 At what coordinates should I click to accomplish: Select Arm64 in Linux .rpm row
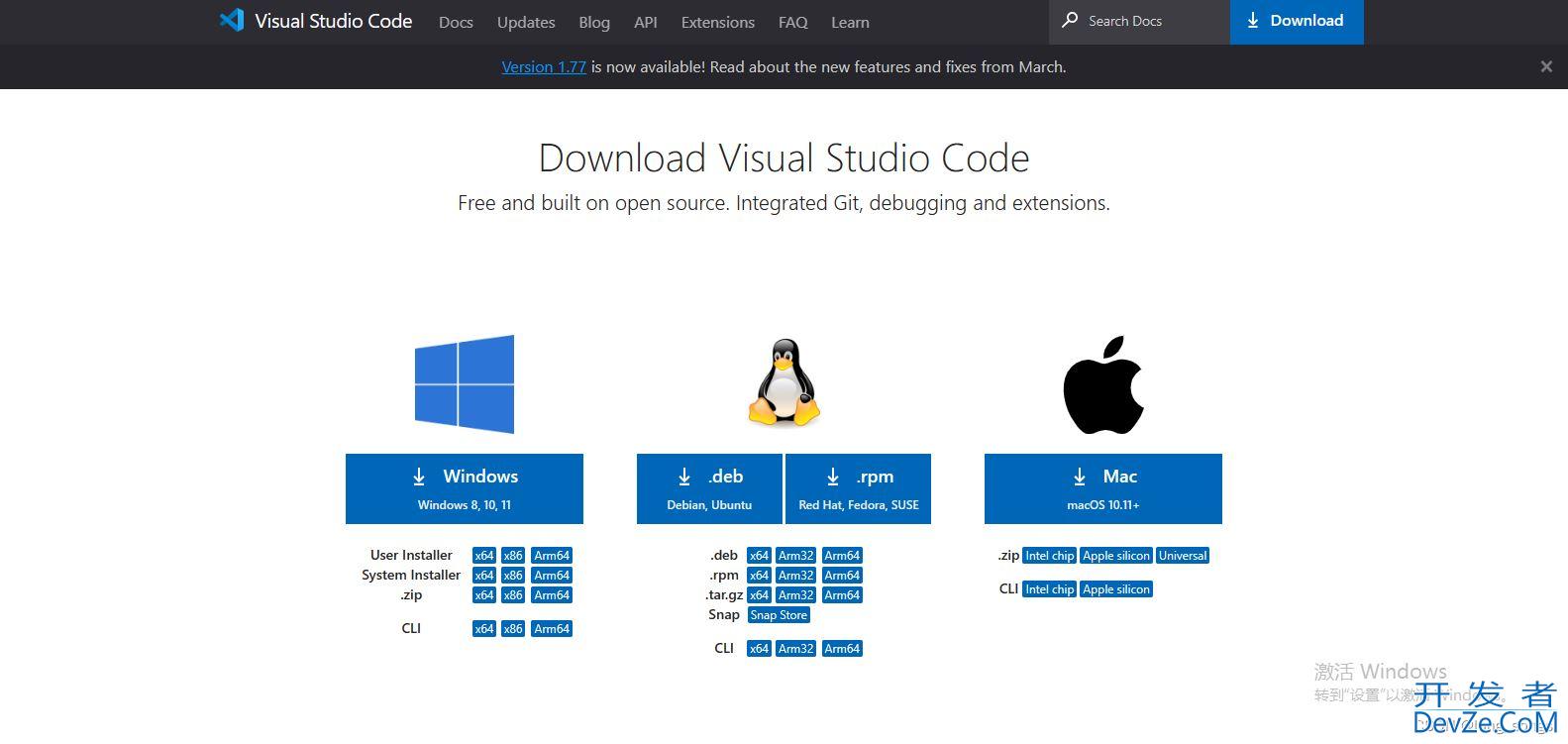click(842, 576)
